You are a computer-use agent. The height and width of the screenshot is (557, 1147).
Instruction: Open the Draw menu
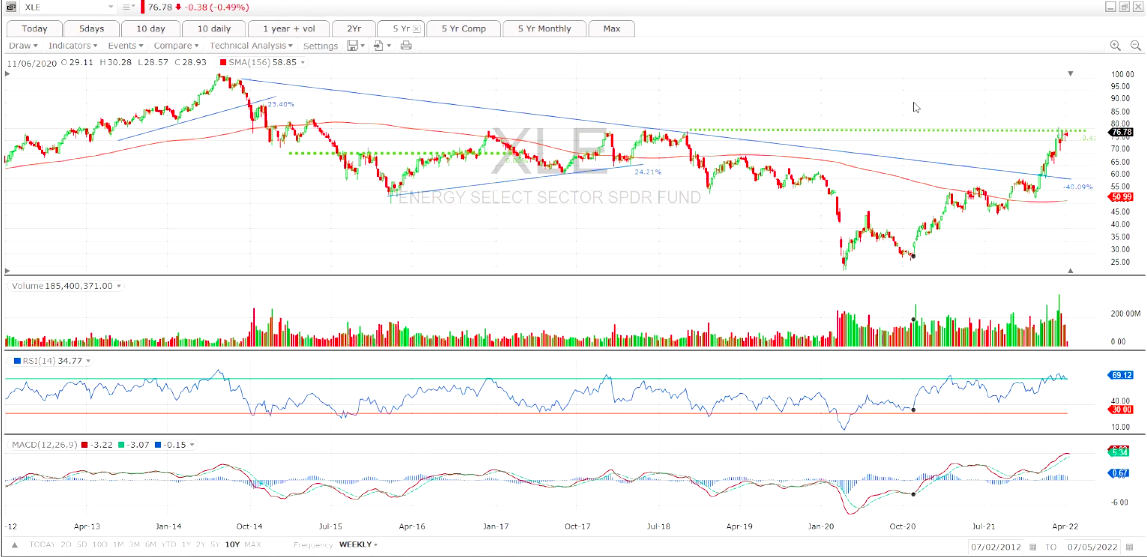tap(23, 45)
